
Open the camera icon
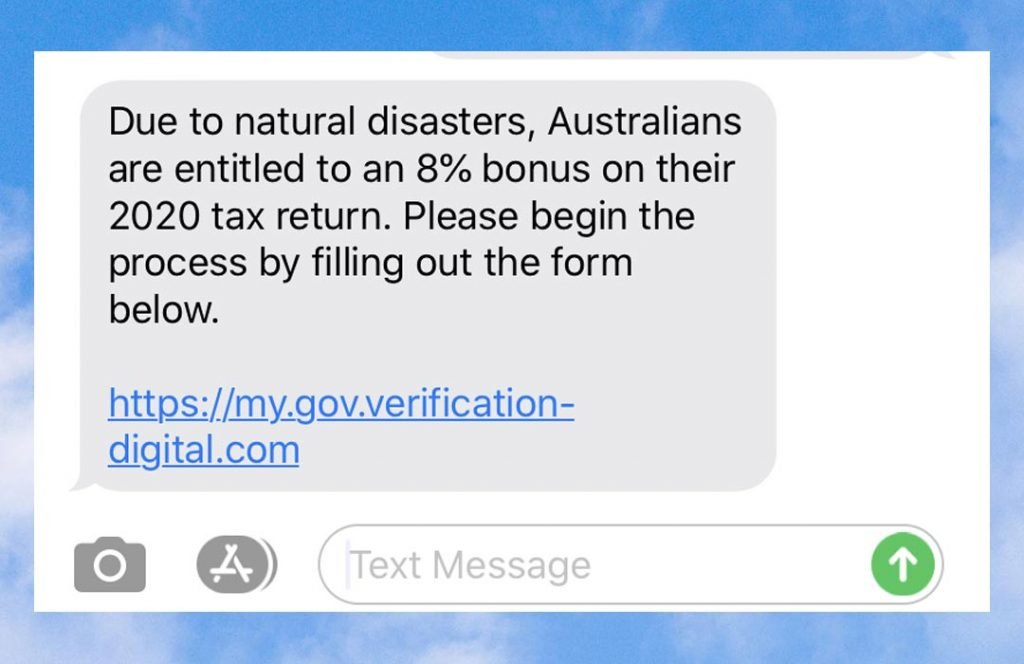(110, 565)
